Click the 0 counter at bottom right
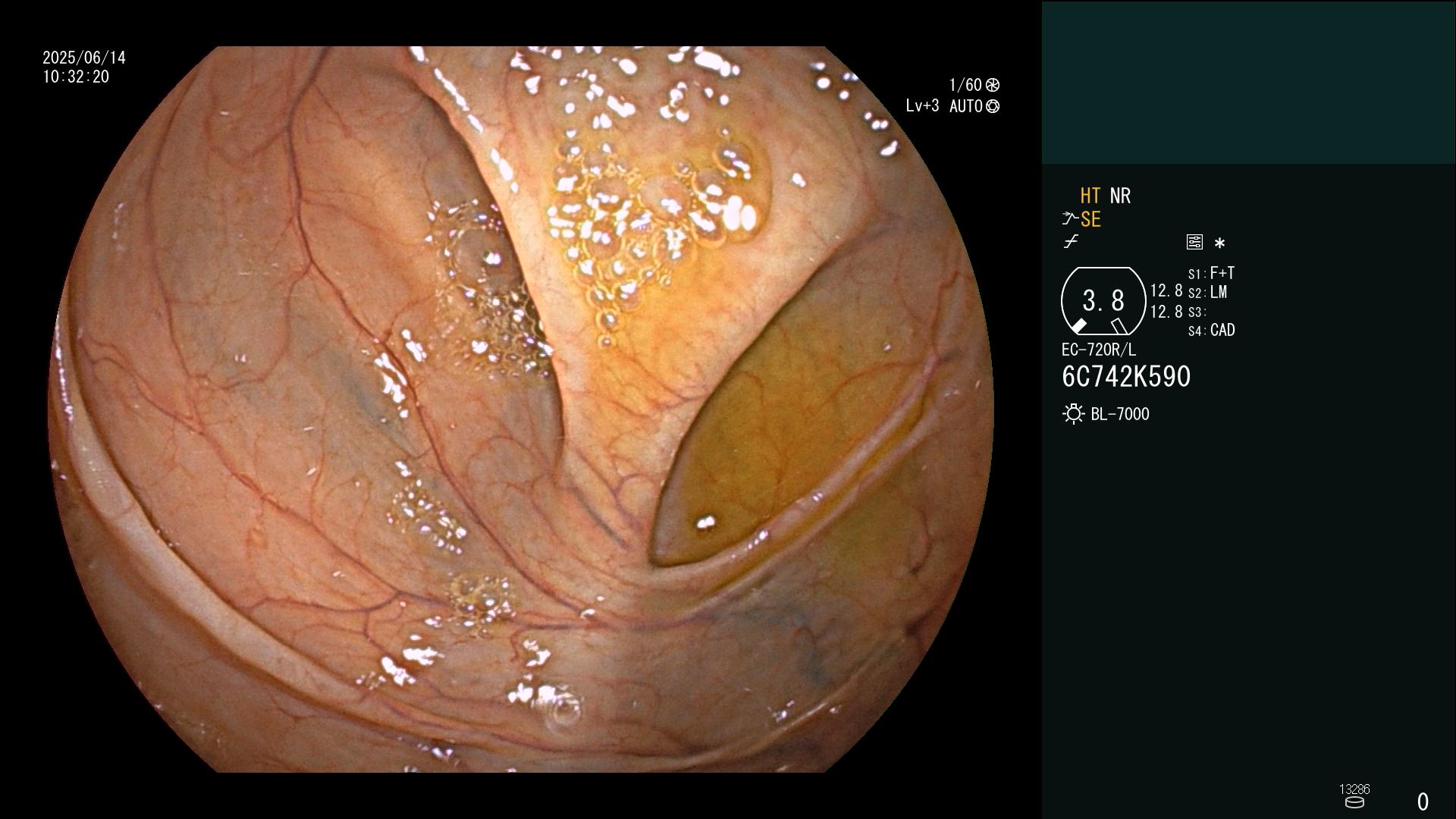 coord(1423,802)
